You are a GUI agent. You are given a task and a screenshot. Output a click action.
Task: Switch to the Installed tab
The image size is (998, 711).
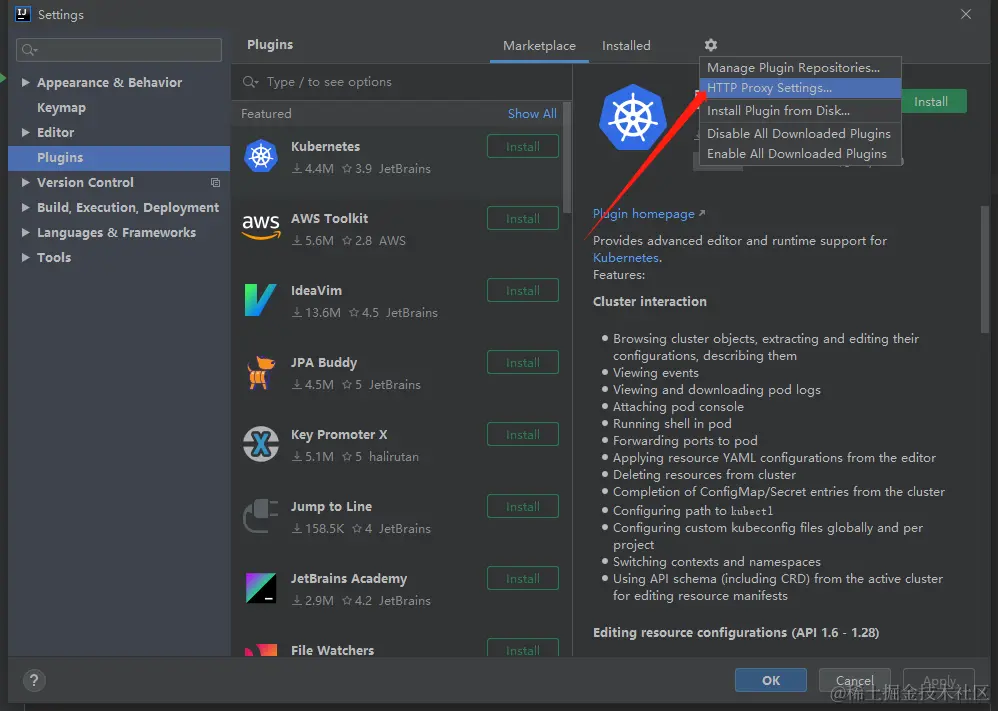coord(626,46)
